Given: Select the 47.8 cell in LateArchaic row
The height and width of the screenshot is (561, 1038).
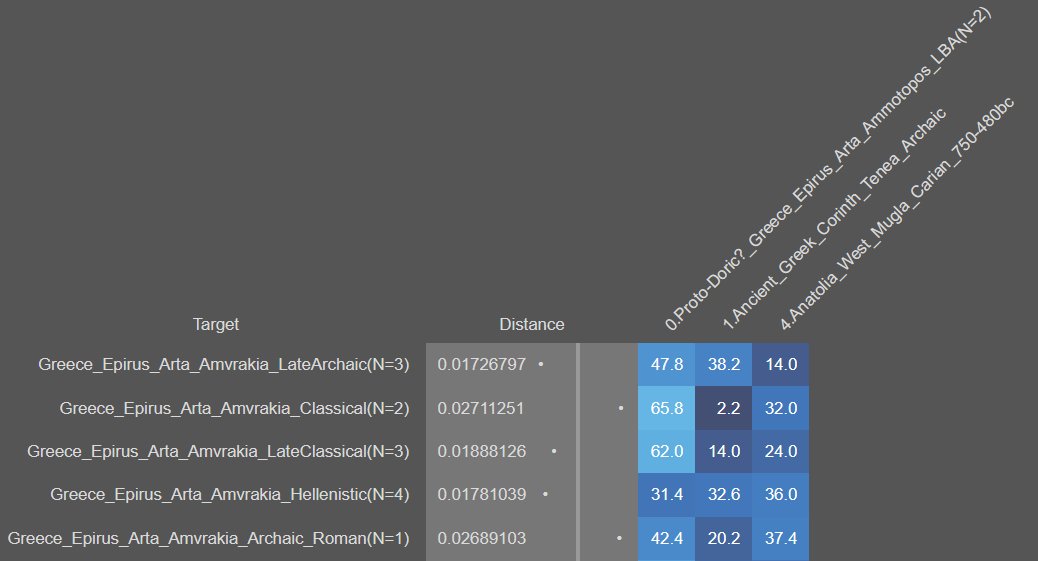Looking at the screenshot, I should point(667,364).
